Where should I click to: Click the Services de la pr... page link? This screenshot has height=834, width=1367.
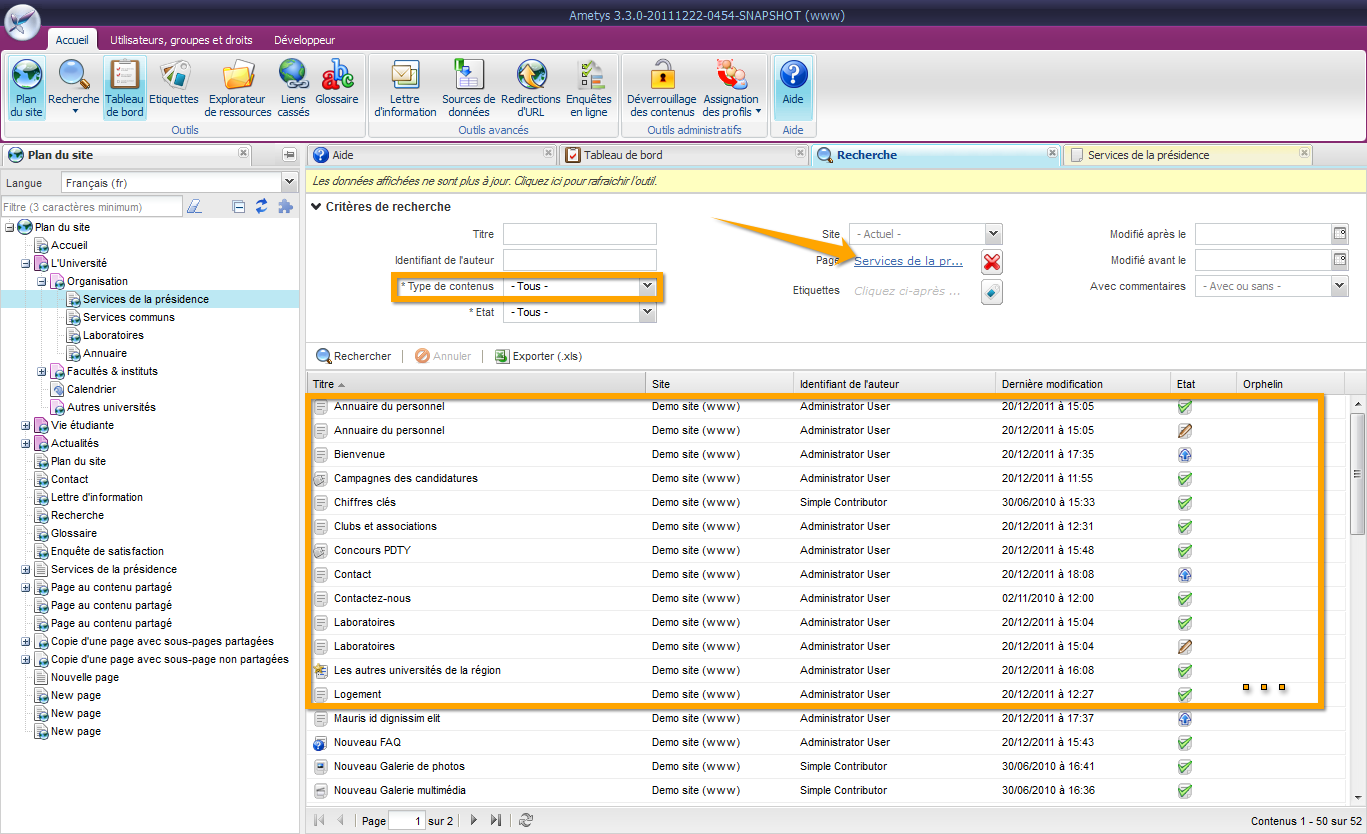pos(908,261)
